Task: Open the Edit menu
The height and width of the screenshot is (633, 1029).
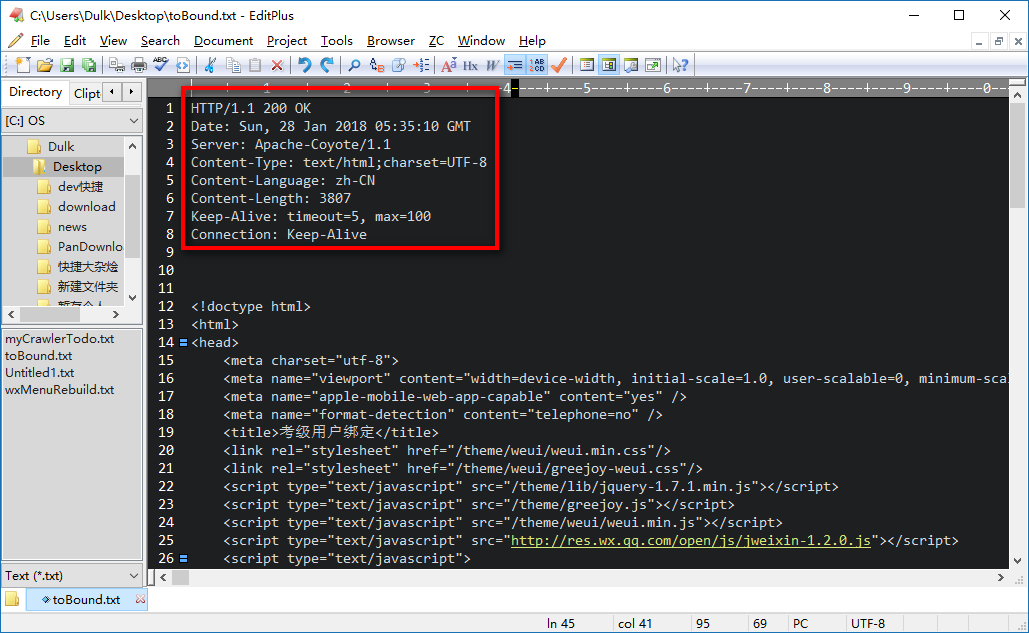Action: [x=75, y=41]
